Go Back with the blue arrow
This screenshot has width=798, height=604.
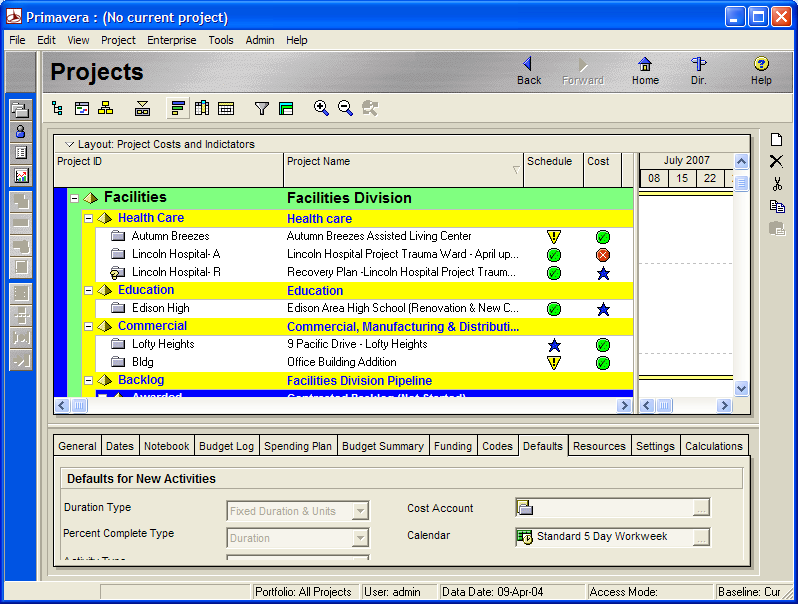pyautogui.click(x=529, y=71)
